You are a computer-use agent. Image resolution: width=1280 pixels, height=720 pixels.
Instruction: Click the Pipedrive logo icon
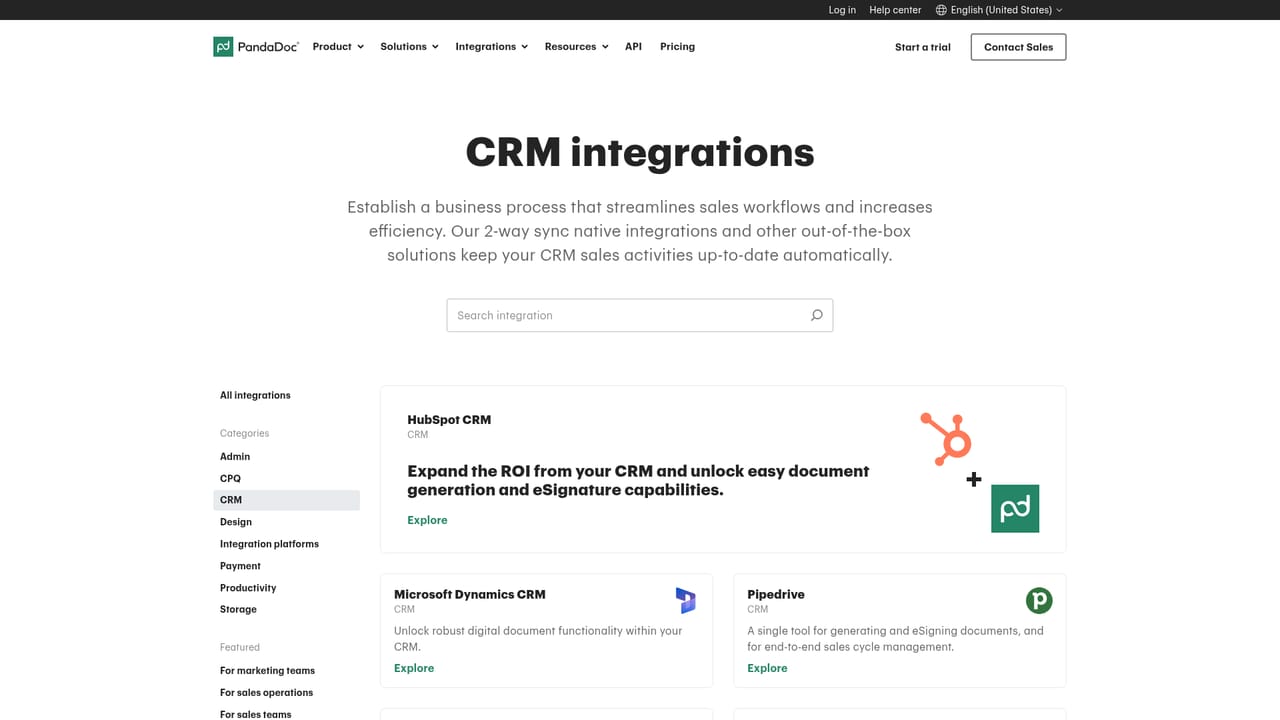tap(1039, 600)
